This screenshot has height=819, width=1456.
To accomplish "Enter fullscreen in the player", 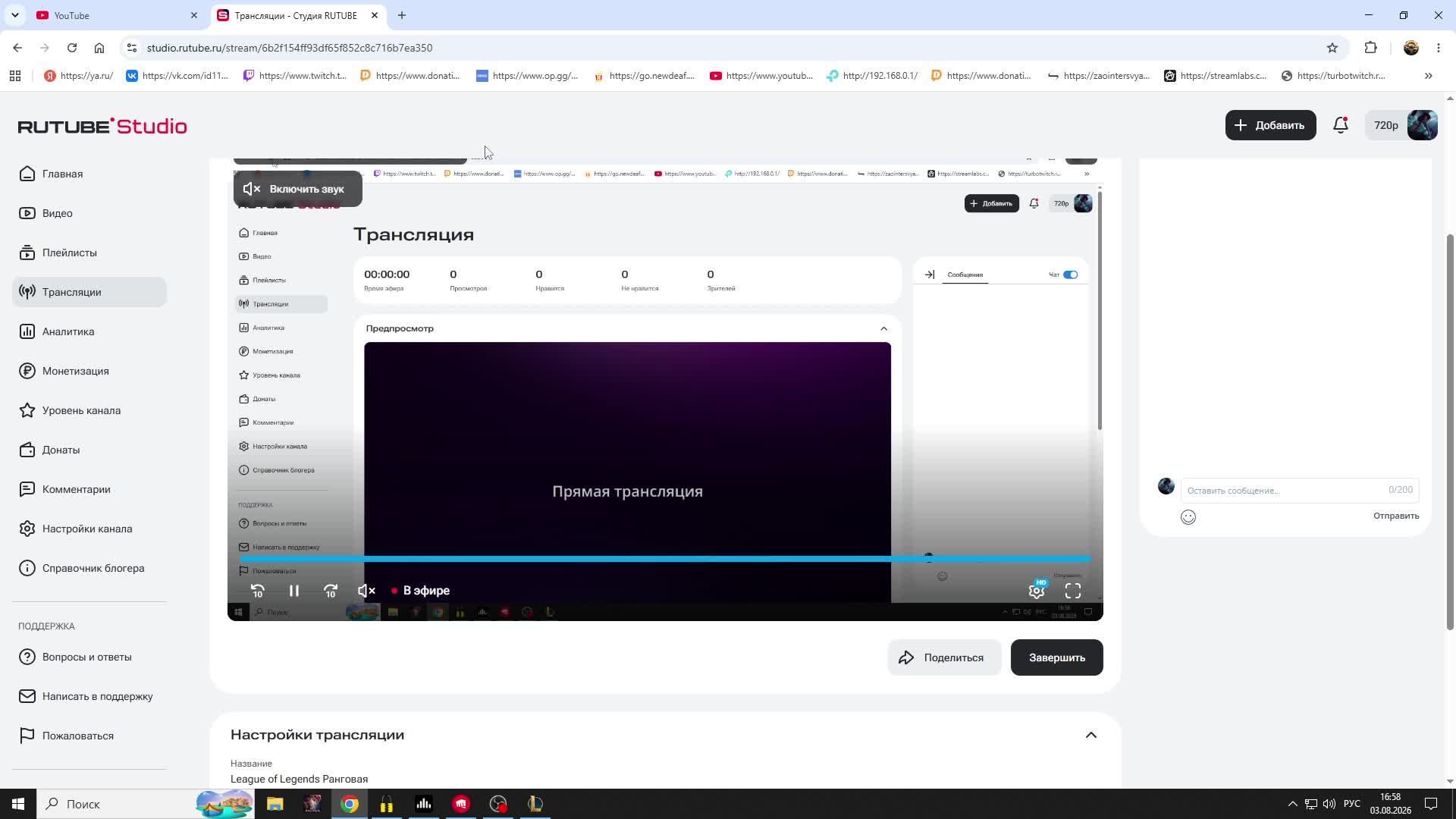I will [x=1073, y=591].
